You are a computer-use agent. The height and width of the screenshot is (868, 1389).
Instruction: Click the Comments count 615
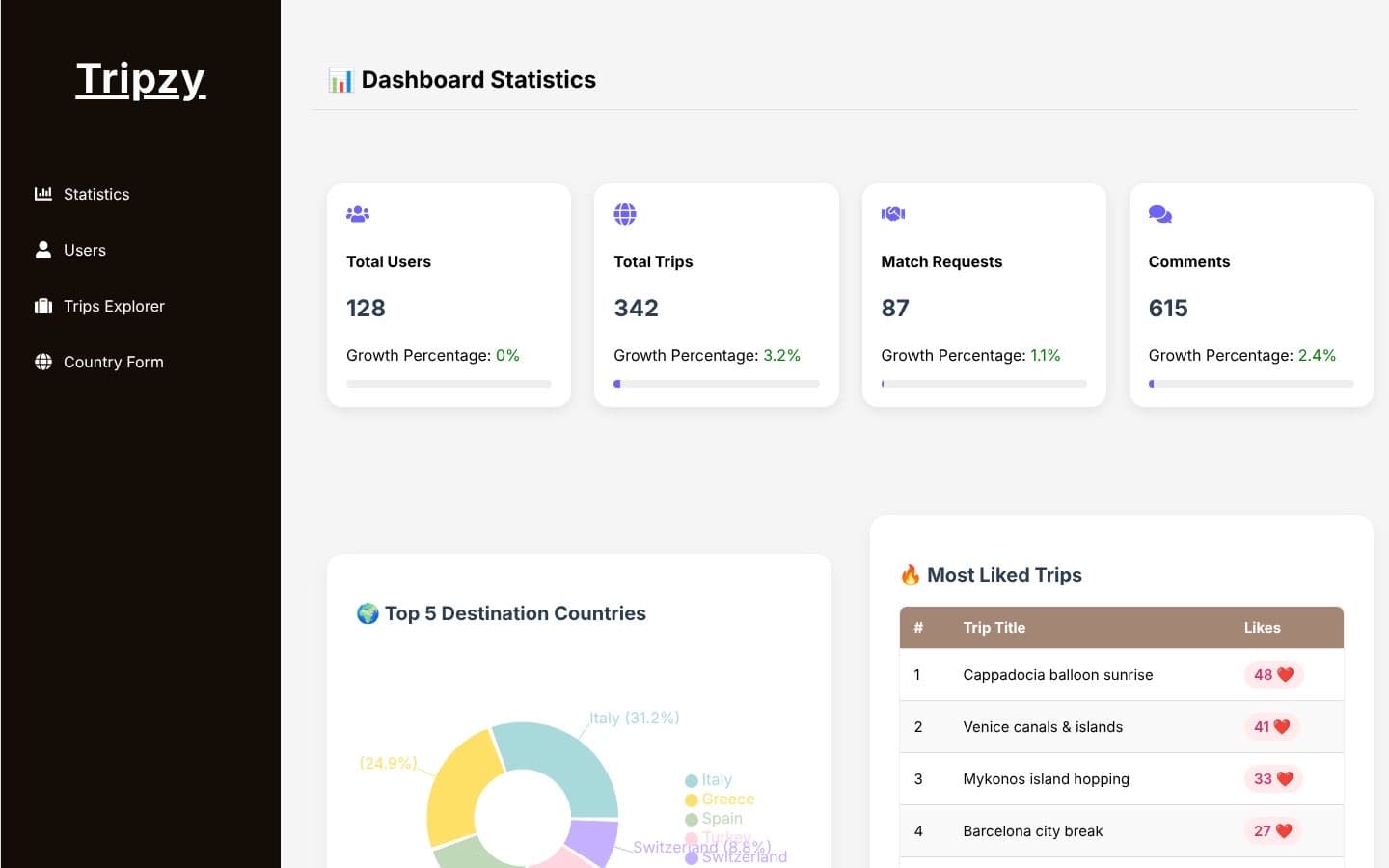1168,309
